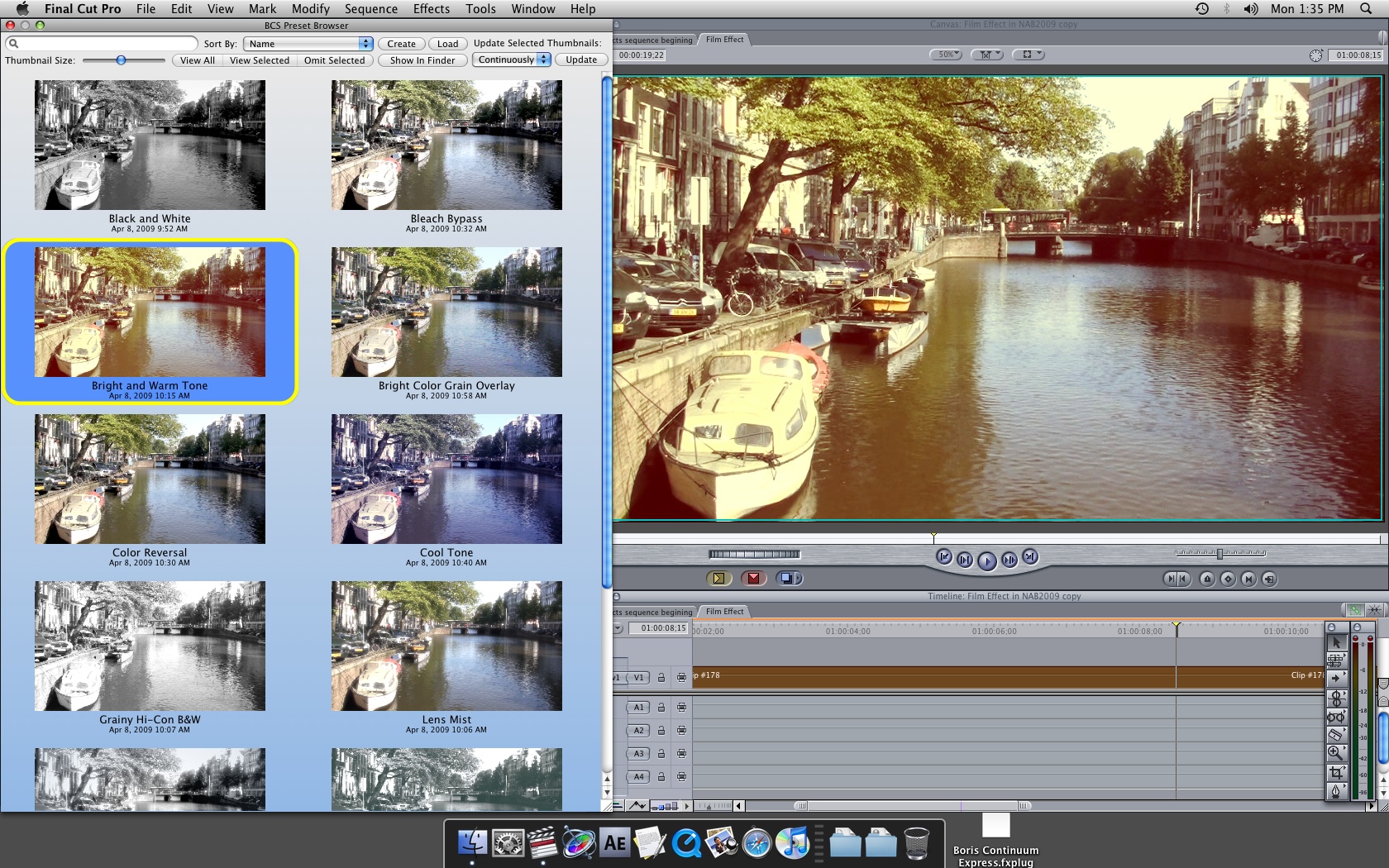This screenshot has height=868, width=1389.
Task: Click the Omit Selected button
Action: pyautogui.click(x=334, y=60)
